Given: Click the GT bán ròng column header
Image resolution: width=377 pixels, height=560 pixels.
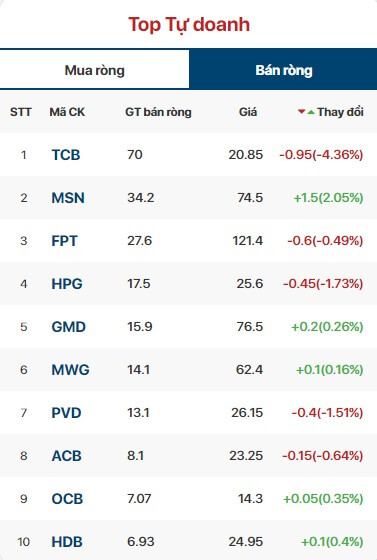Looking at the screenshot, I should click(158, 112).
